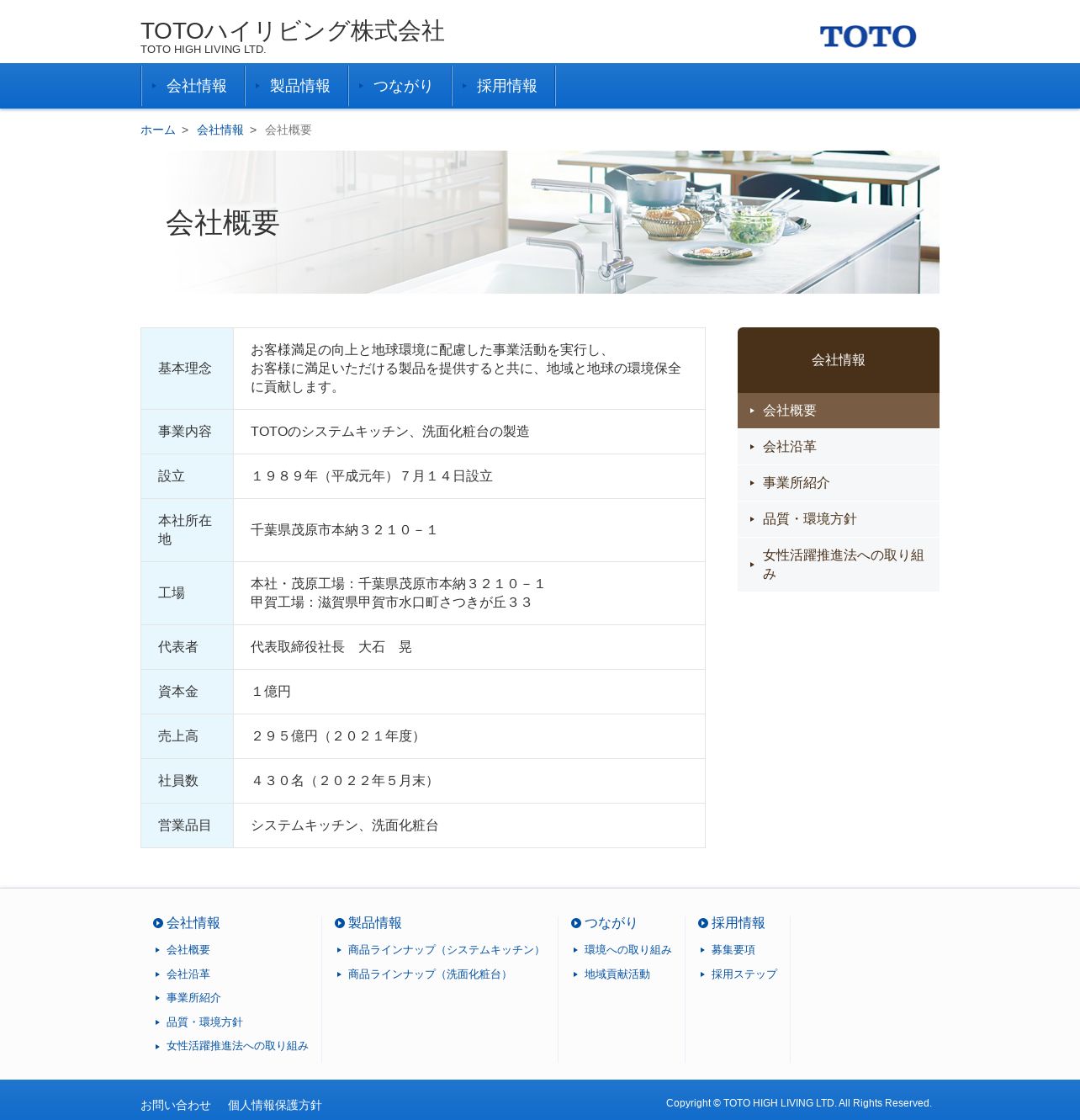Click the value ４３０名（２０２２年５月末）
The image size is (1080, 1120).
coord(345,781)
